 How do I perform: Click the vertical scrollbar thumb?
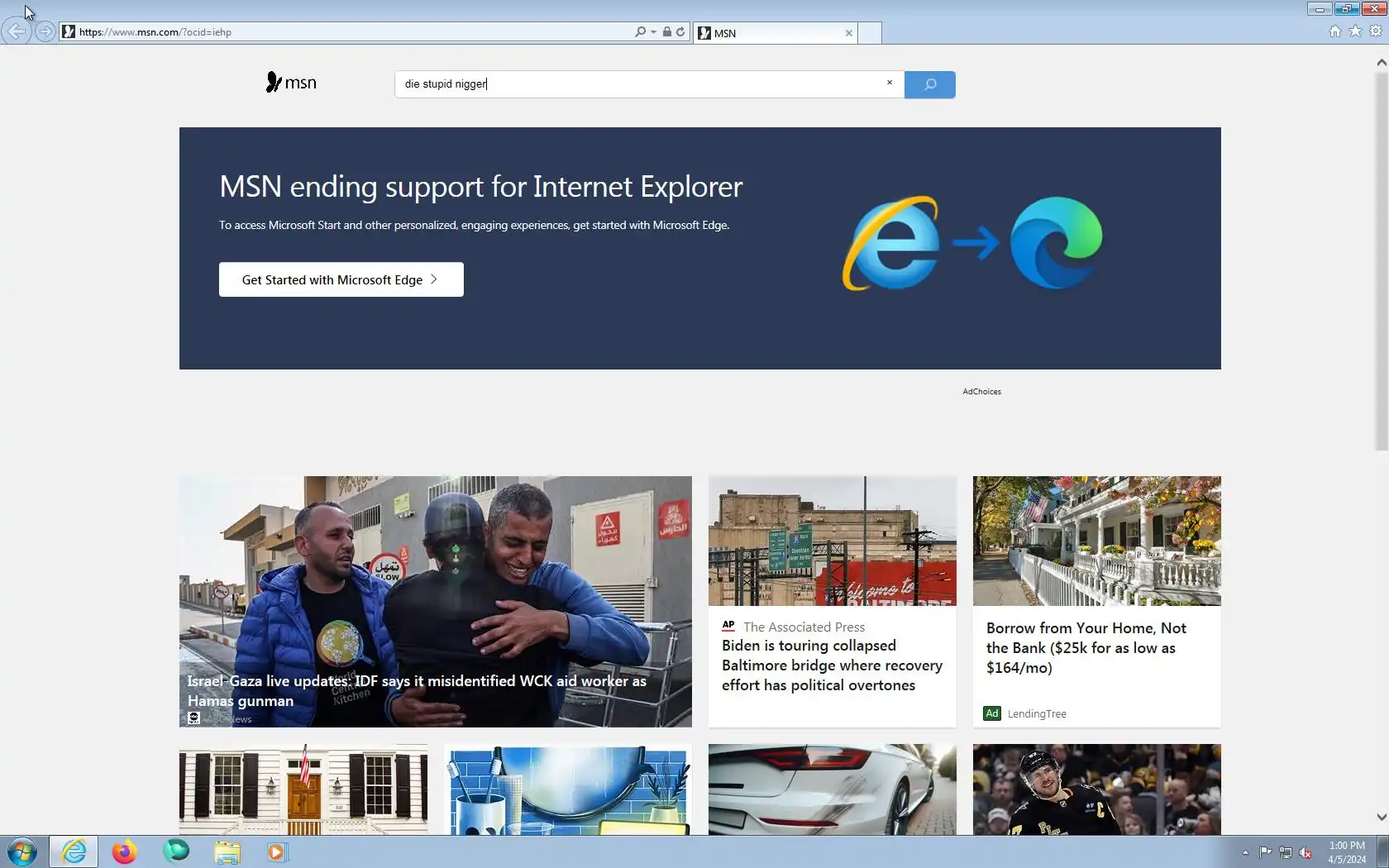click(1382, 260)
